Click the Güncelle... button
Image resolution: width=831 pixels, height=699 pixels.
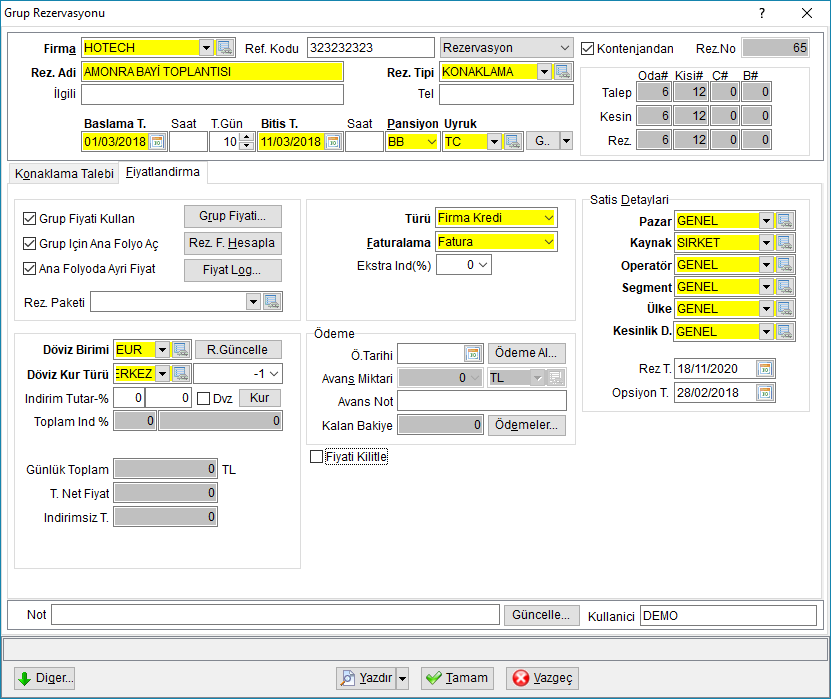[x=541, y=615]
